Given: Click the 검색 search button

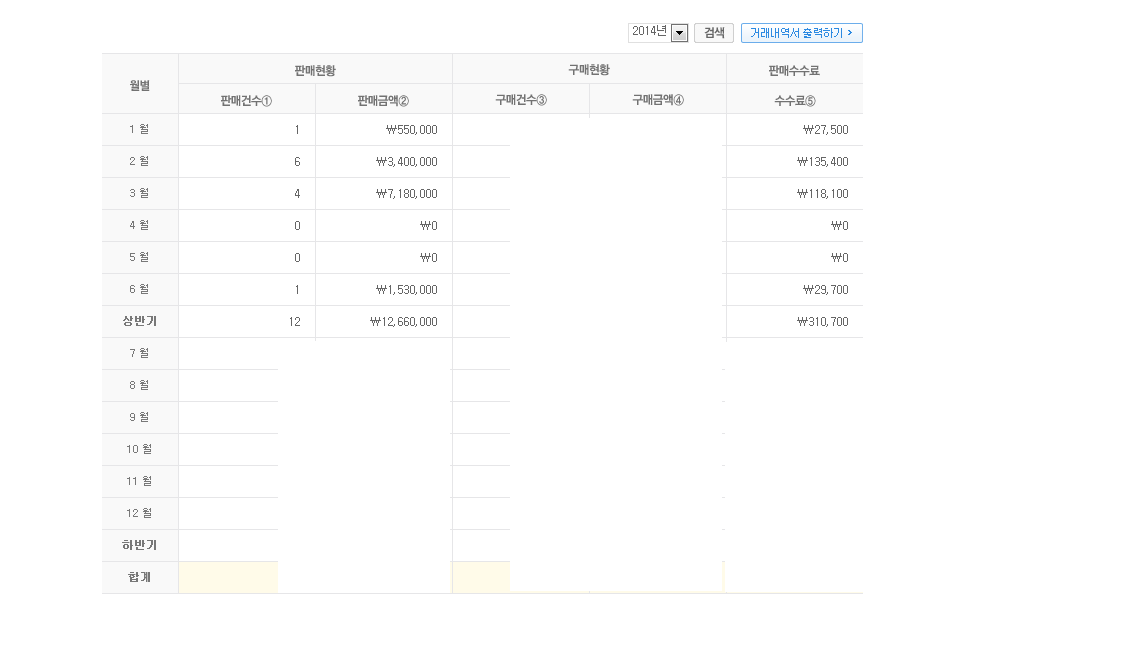Looking at the screenshot, I should point(714,33).
